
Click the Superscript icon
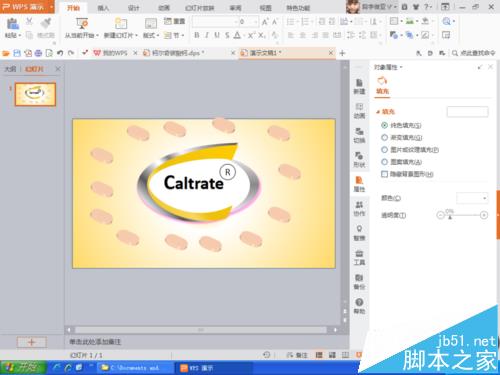point(251,35)
